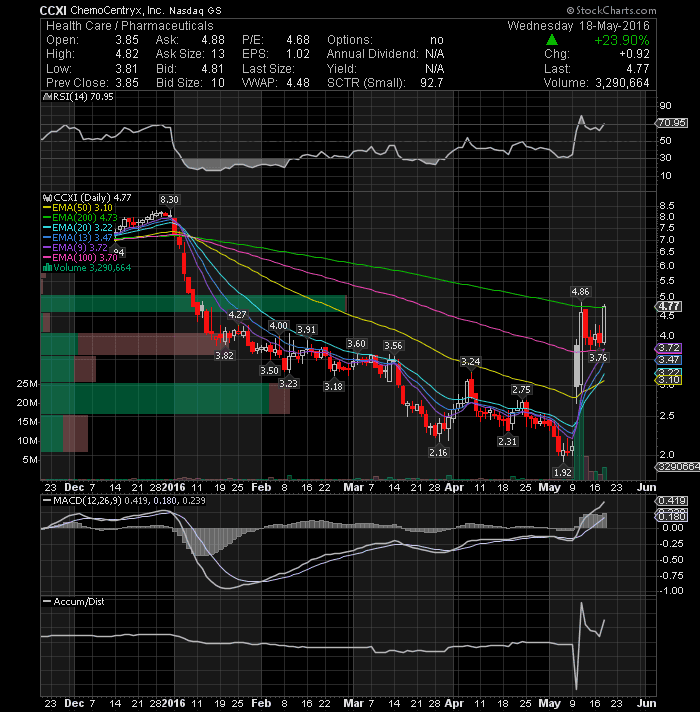Click the Last Size label
700x712 pixels.
click(268, 69)
